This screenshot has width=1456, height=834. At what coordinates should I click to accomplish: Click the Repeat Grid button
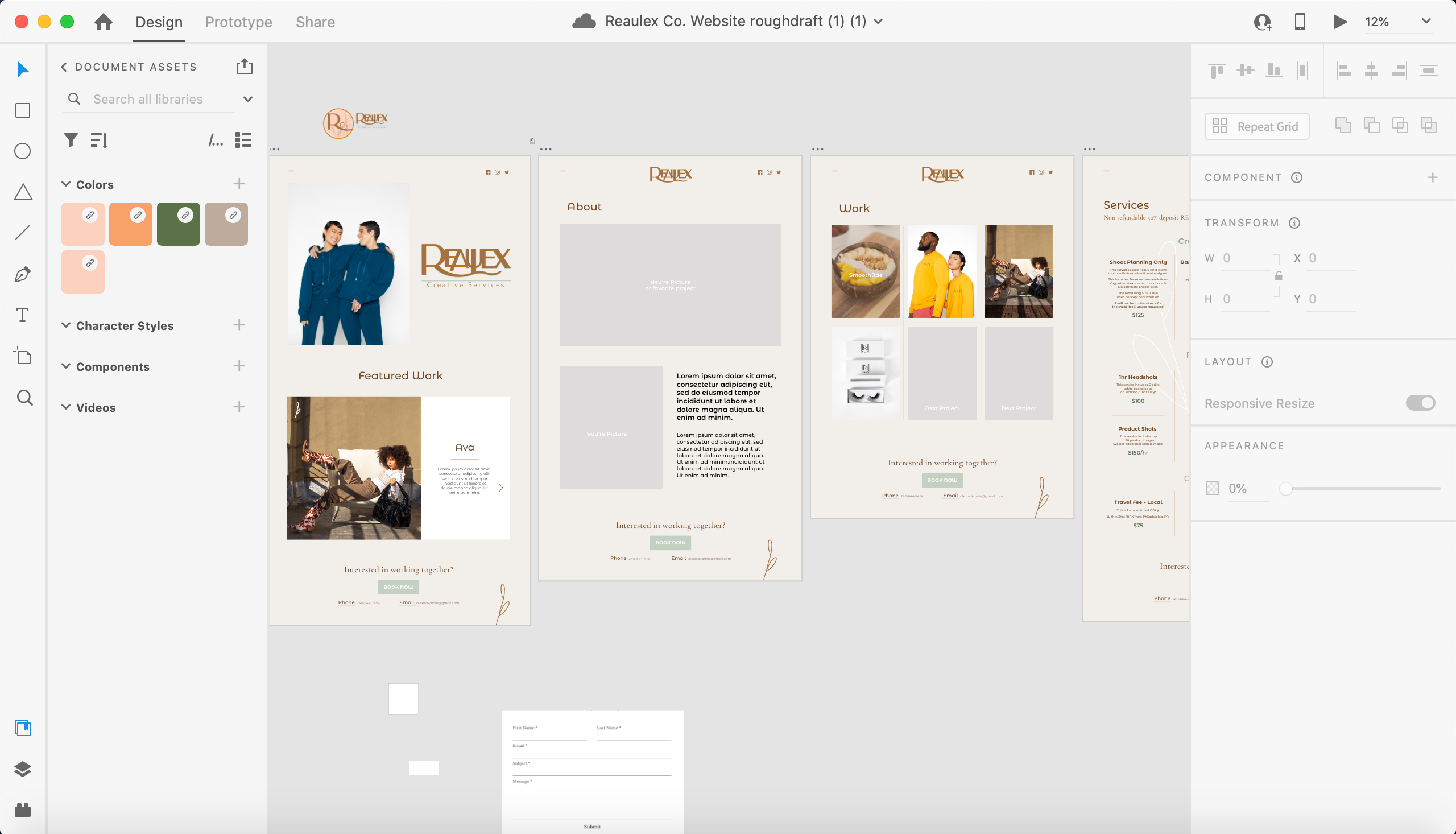tap(1257, 126)
